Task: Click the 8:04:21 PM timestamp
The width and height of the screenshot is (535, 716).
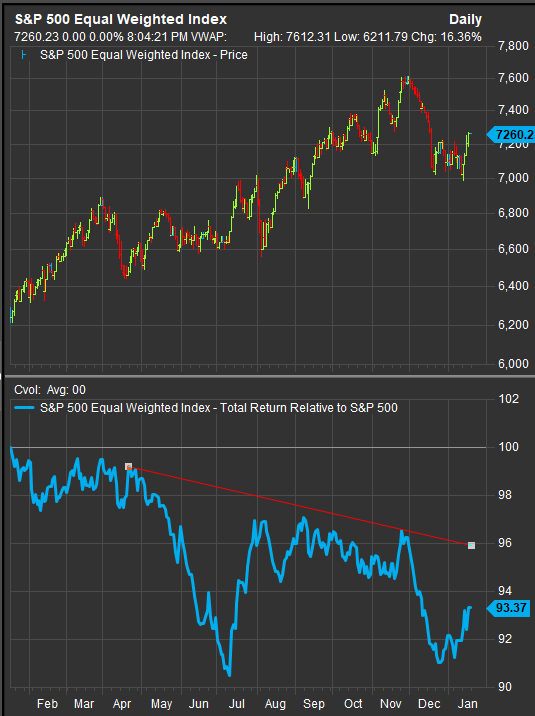Action: pos(157,37)
